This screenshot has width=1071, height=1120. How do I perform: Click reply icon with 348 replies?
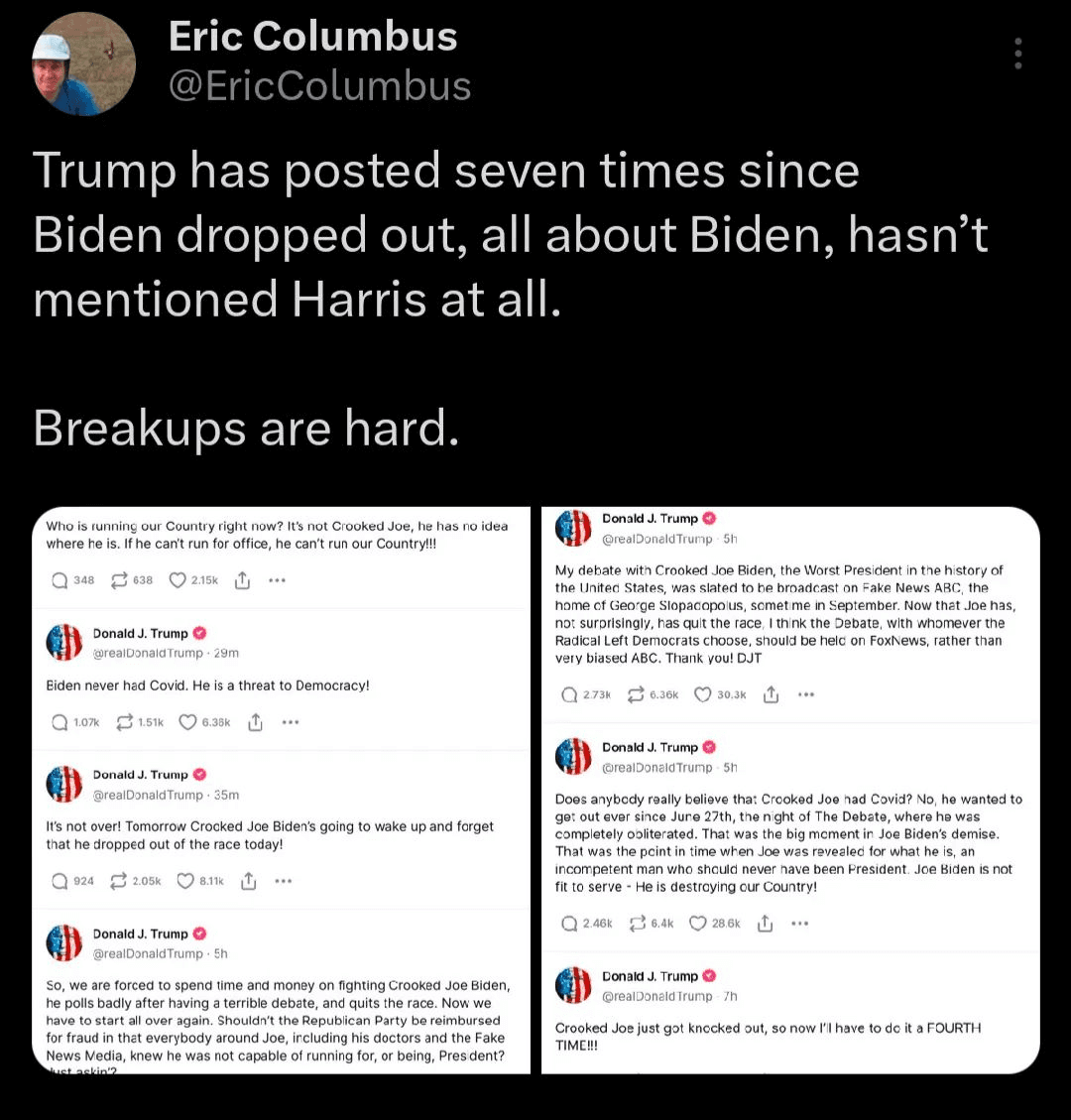point(60,580)
